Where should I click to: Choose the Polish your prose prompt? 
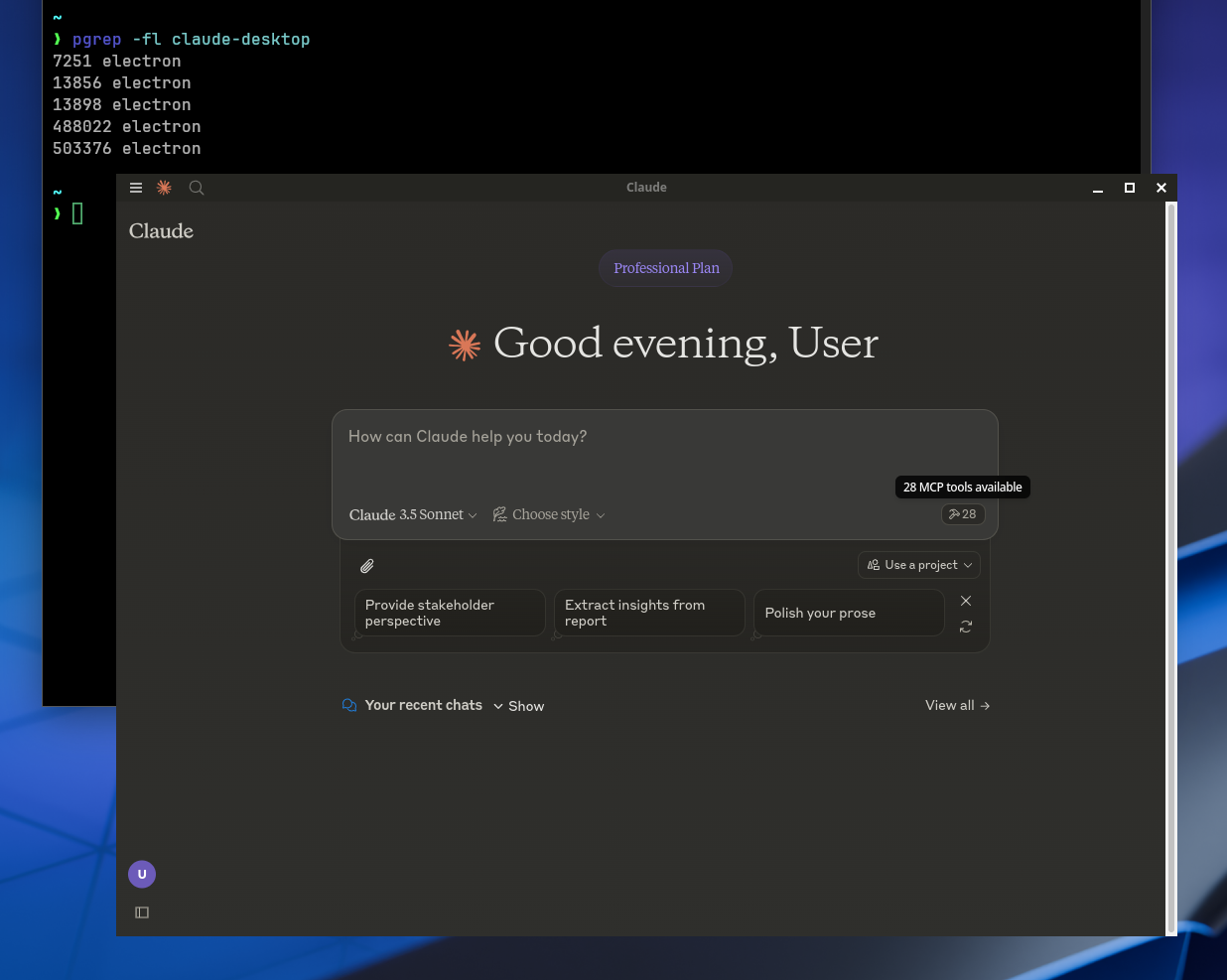[849, 613]
